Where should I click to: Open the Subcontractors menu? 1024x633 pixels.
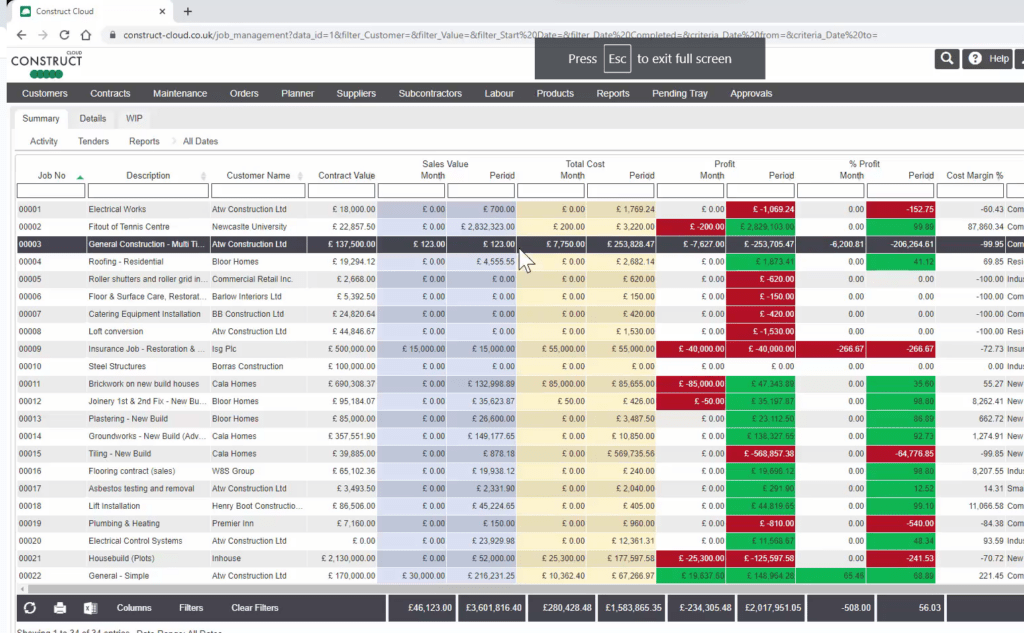click(430, 93)
